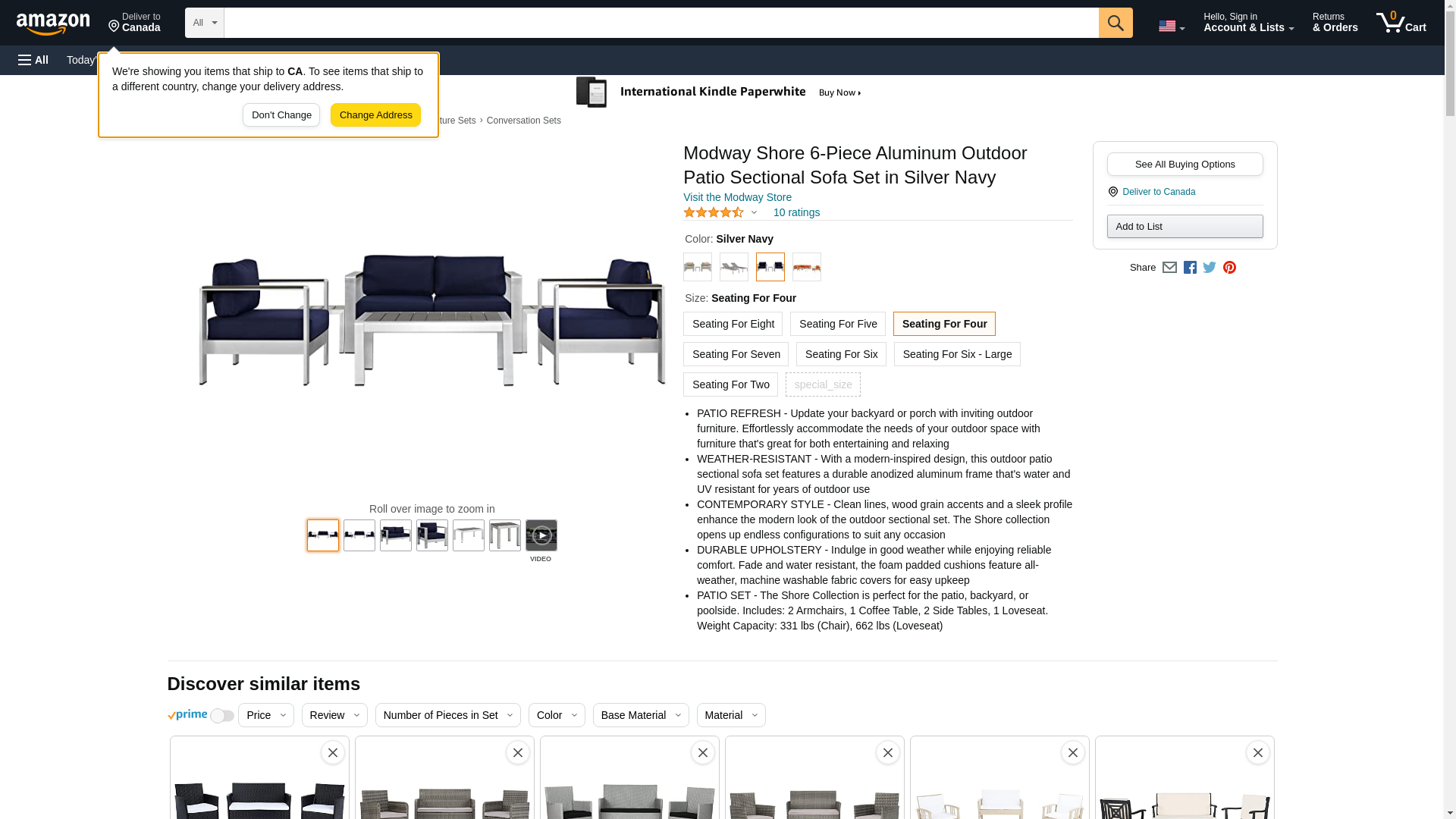Viewport: 1456px width, 819px height.
Task: Select Seating For Two size option
Action: pos(730,384)
